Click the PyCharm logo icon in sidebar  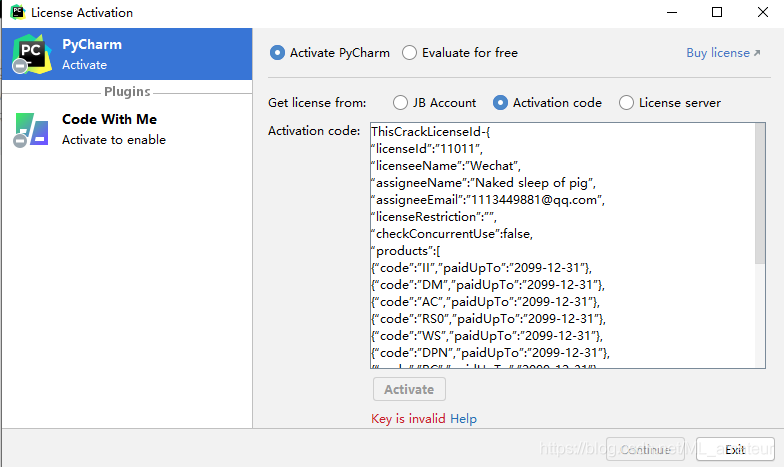coord(32,54)
